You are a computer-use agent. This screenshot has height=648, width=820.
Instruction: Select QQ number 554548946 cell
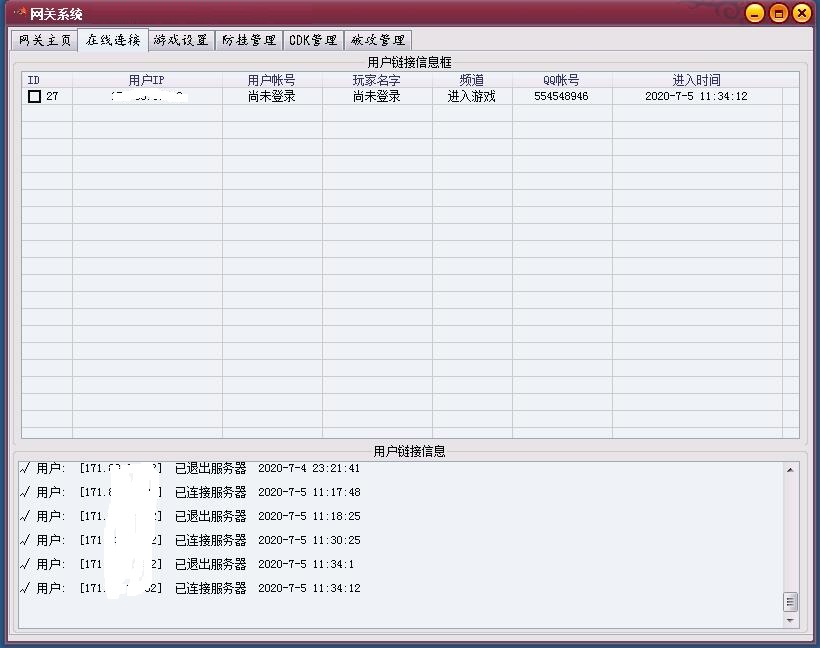561,96
